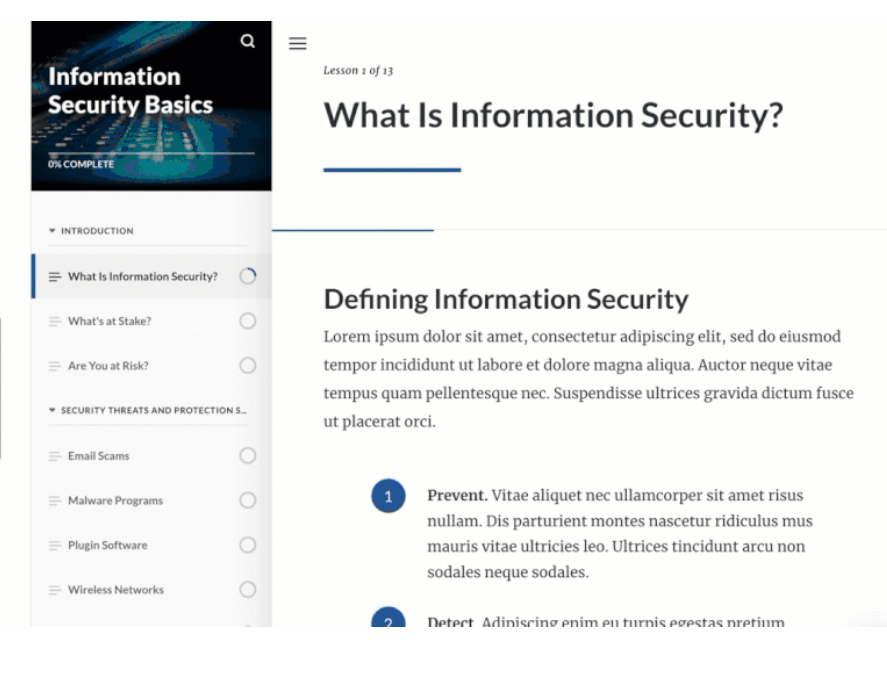Click completion circle for Plugin Software
887x682 pixels.
coord(248,545)
